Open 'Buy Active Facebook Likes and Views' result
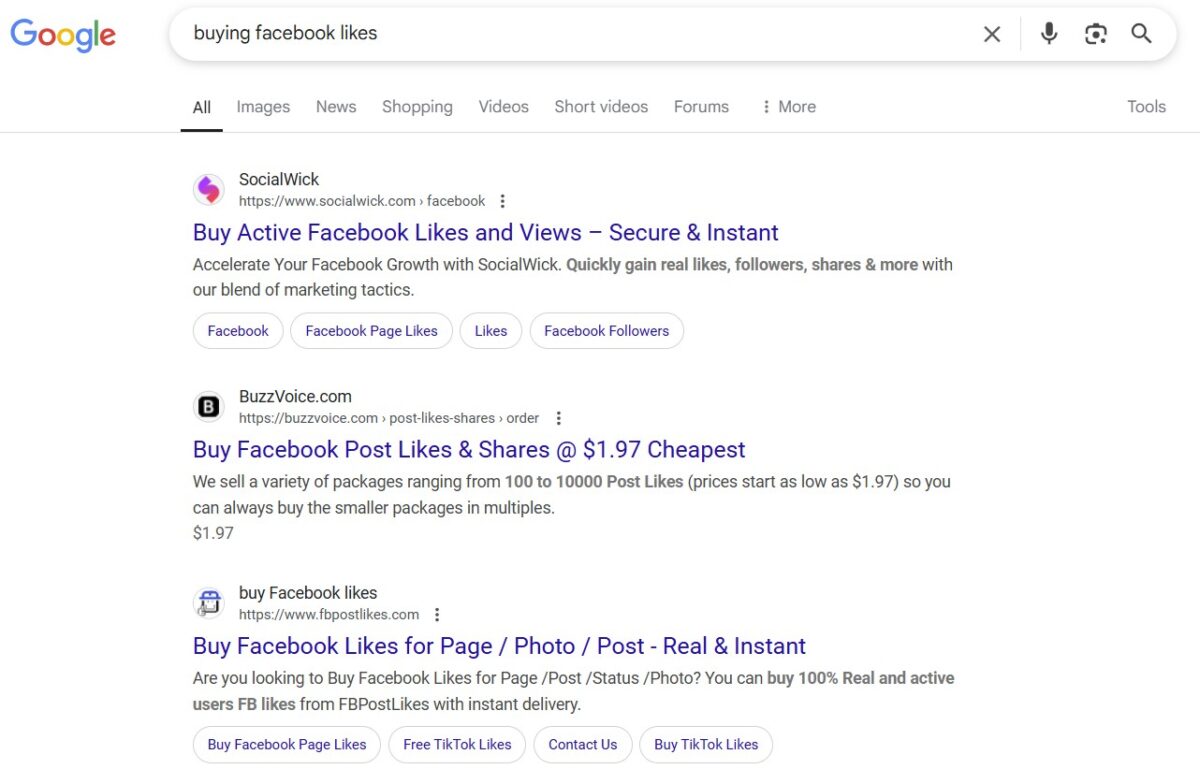This screenshot has height=769, width=1200. (x=485, y=233)
